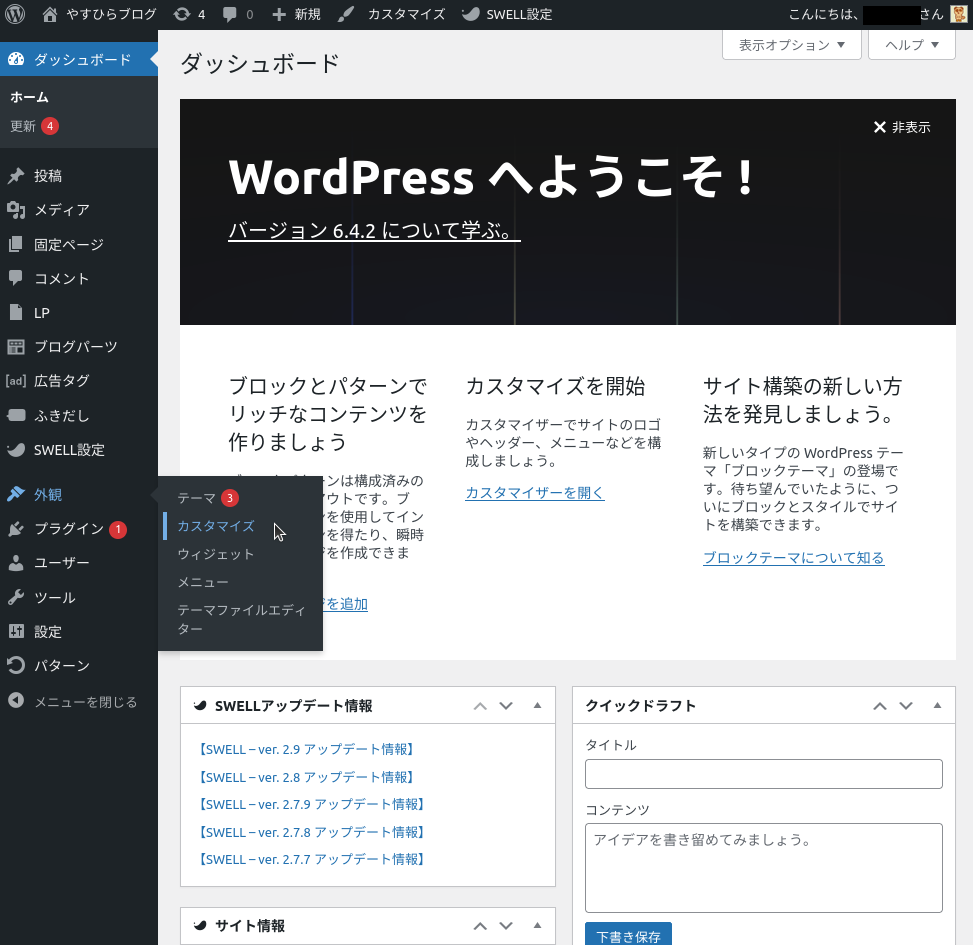Go to ホーム under ダッシュボード
Viewport: 973px width, 945px height.
pos(29,97)
